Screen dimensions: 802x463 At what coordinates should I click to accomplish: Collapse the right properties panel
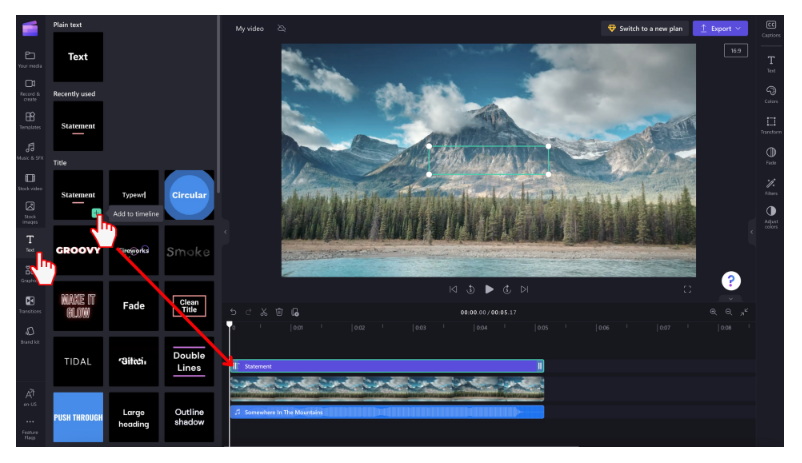click(751, 232)
